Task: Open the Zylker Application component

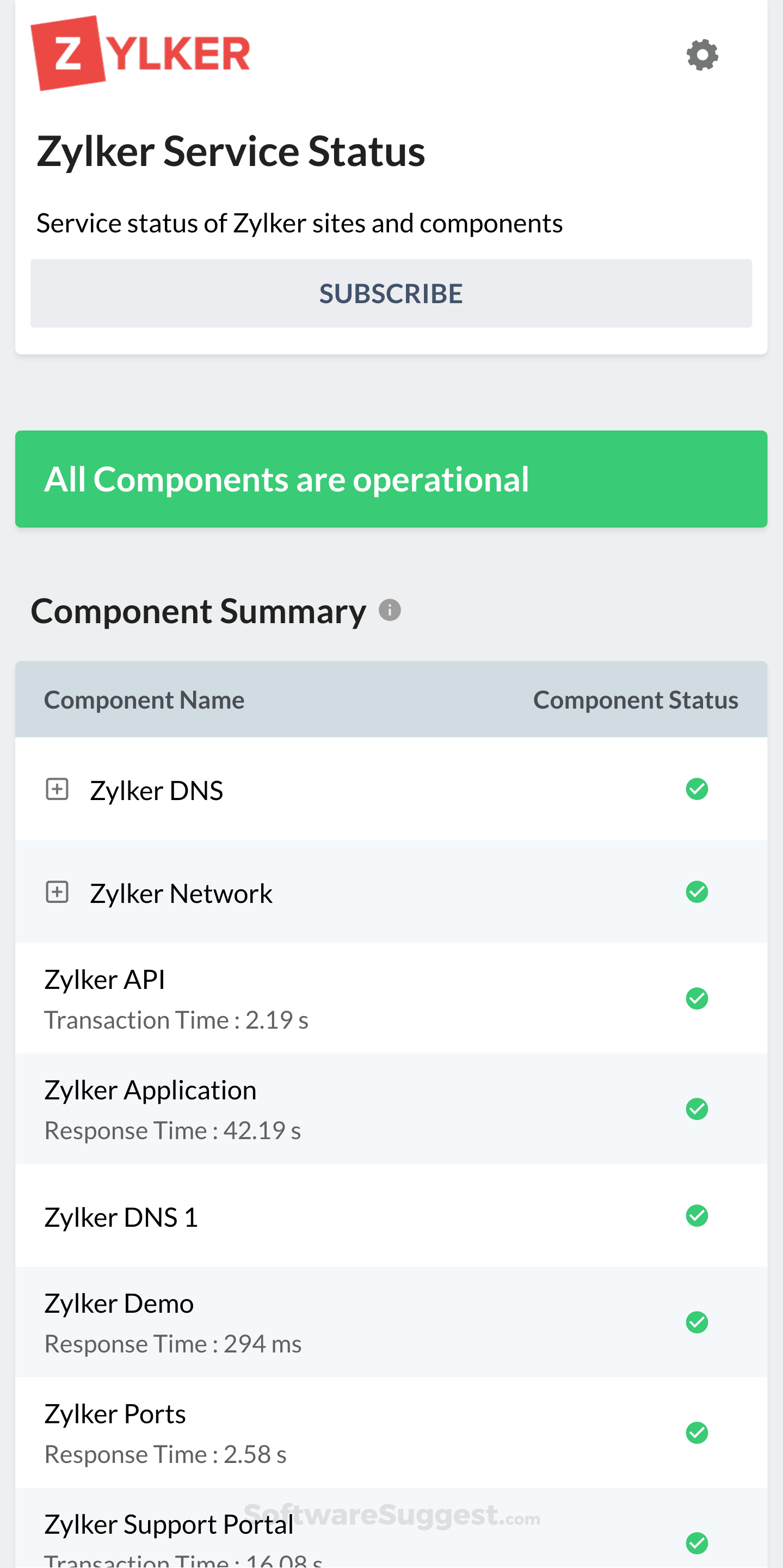Action: point(150,1090)
